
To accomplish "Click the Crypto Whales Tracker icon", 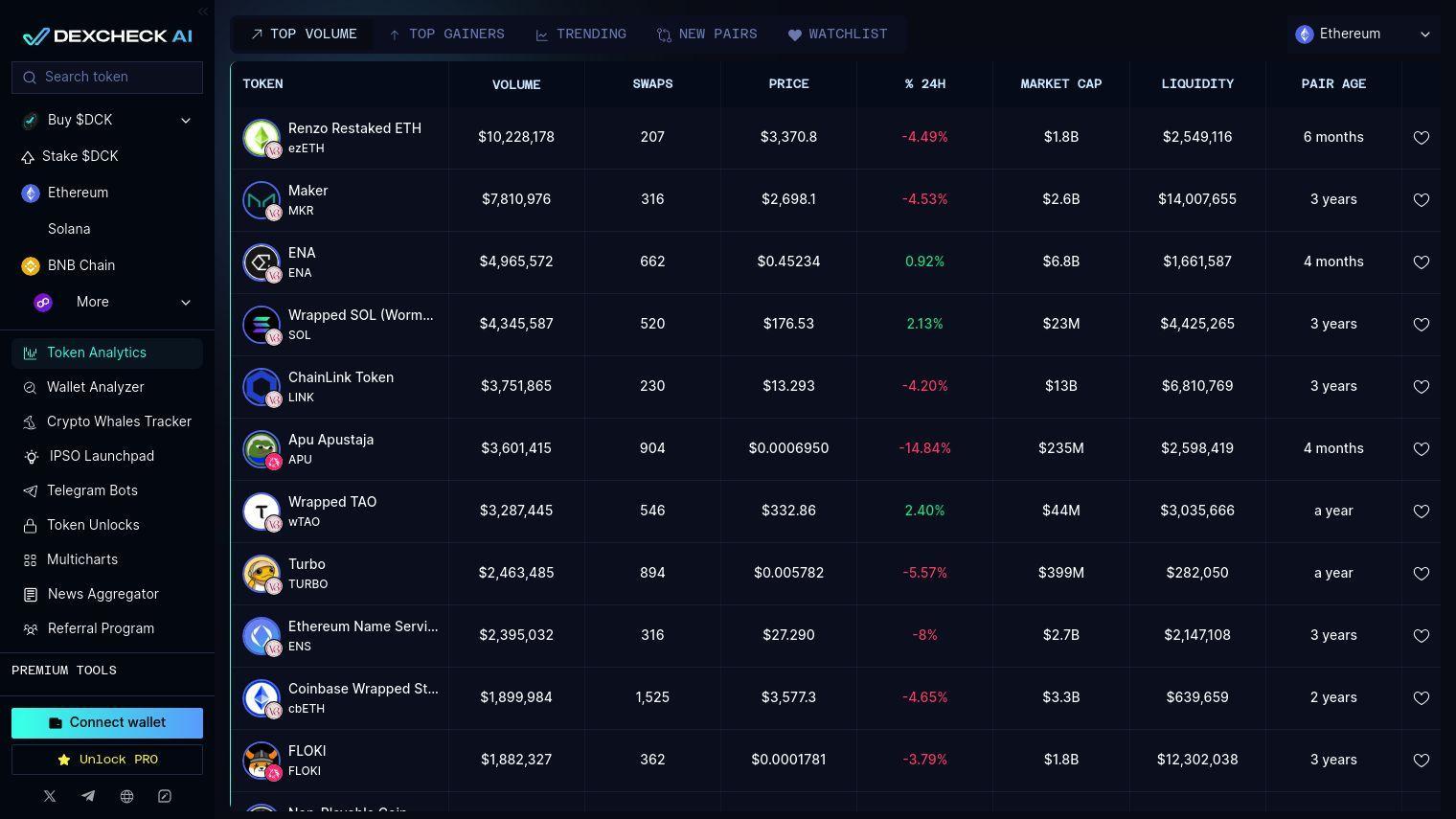I will coord(30,421).
